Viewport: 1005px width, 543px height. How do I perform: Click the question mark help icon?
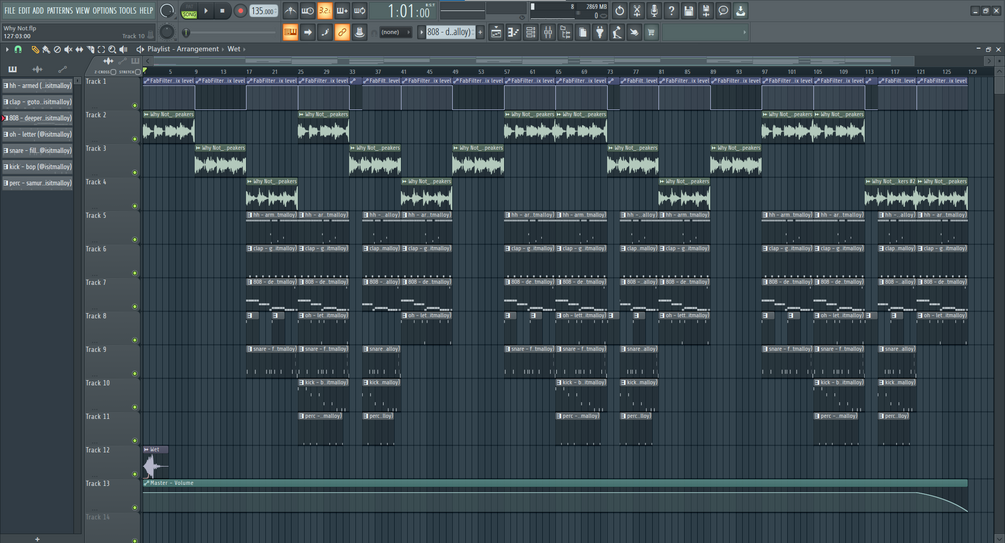coord(671,11)
